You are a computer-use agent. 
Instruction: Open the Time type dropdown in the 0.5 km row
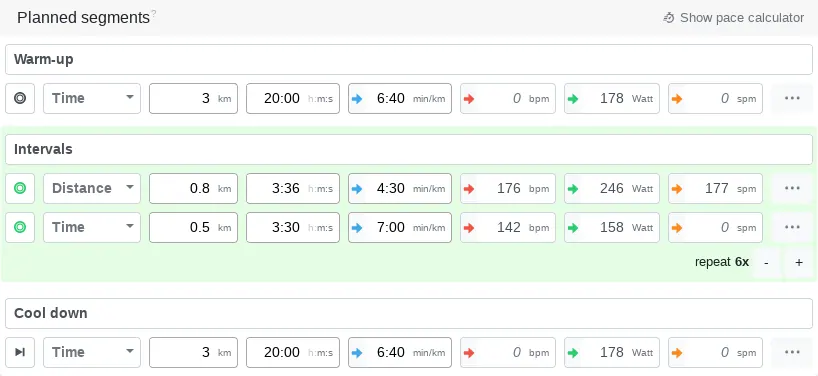[92, 227]
